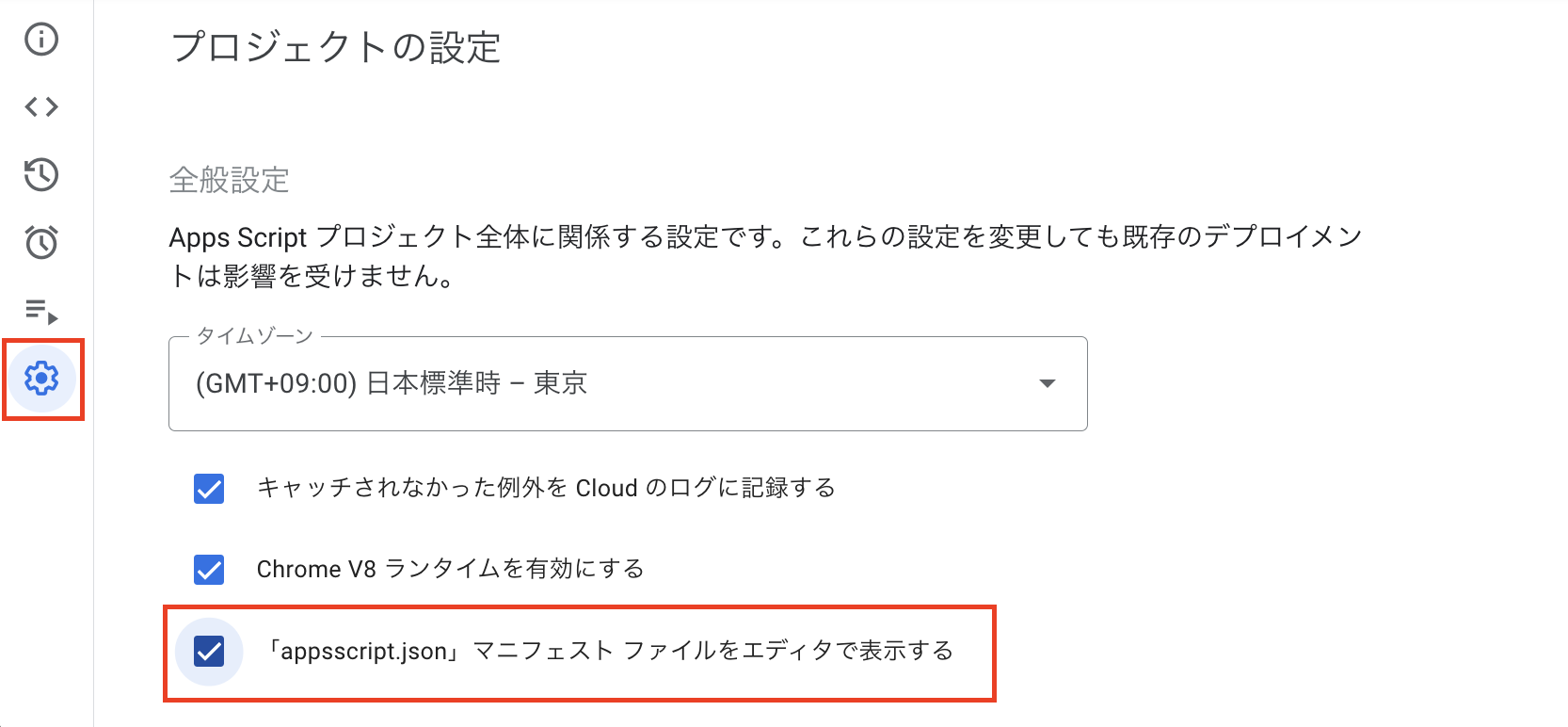The width and height of the screenshot is (1568, 727).
Task: Click the '(GMT+09:00) 日本標準時 – 東京' timezone value
Action: click(x=392, y=383)
